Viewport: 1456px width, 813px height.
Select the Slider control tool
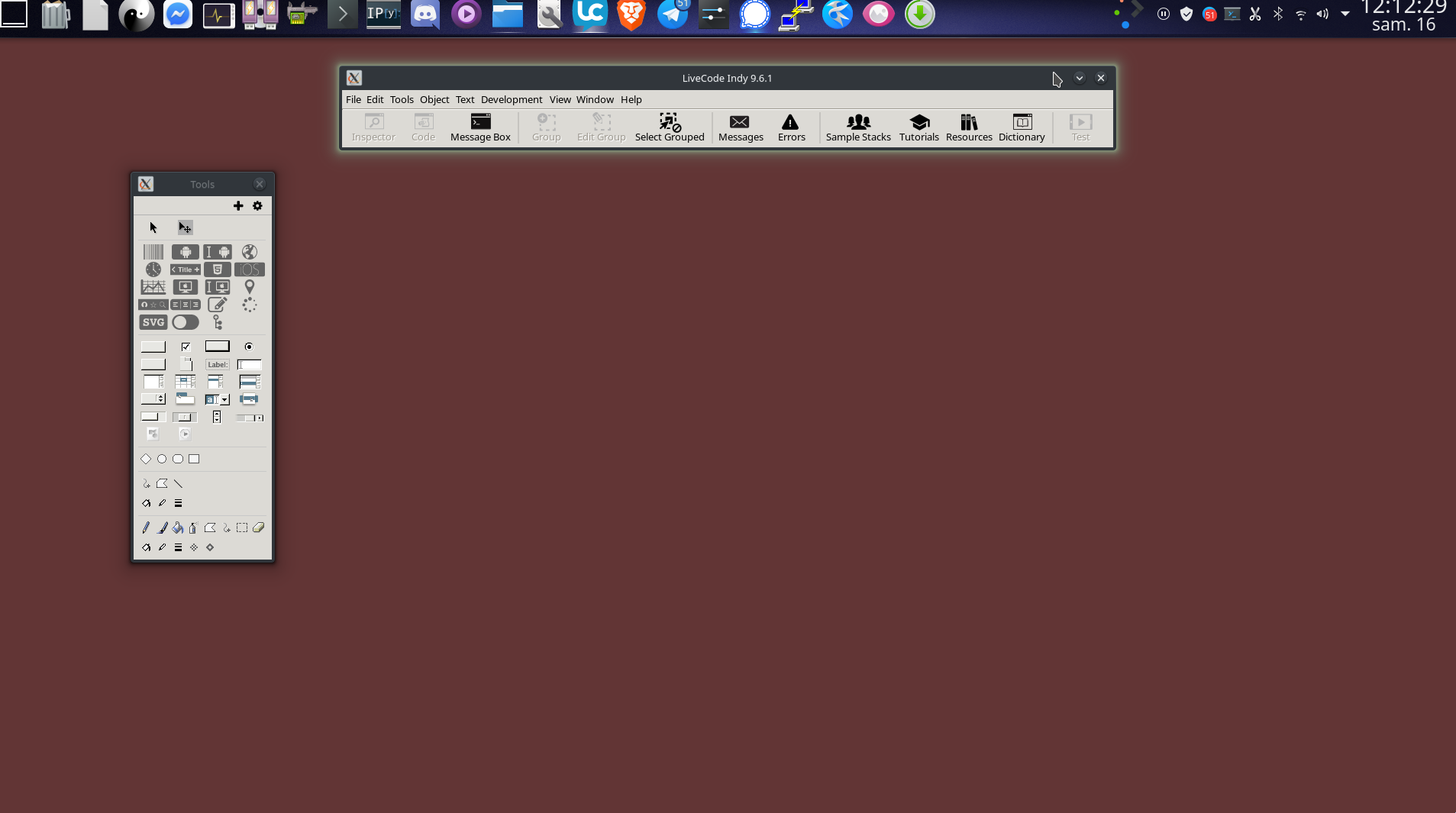(x=185, y=418)
